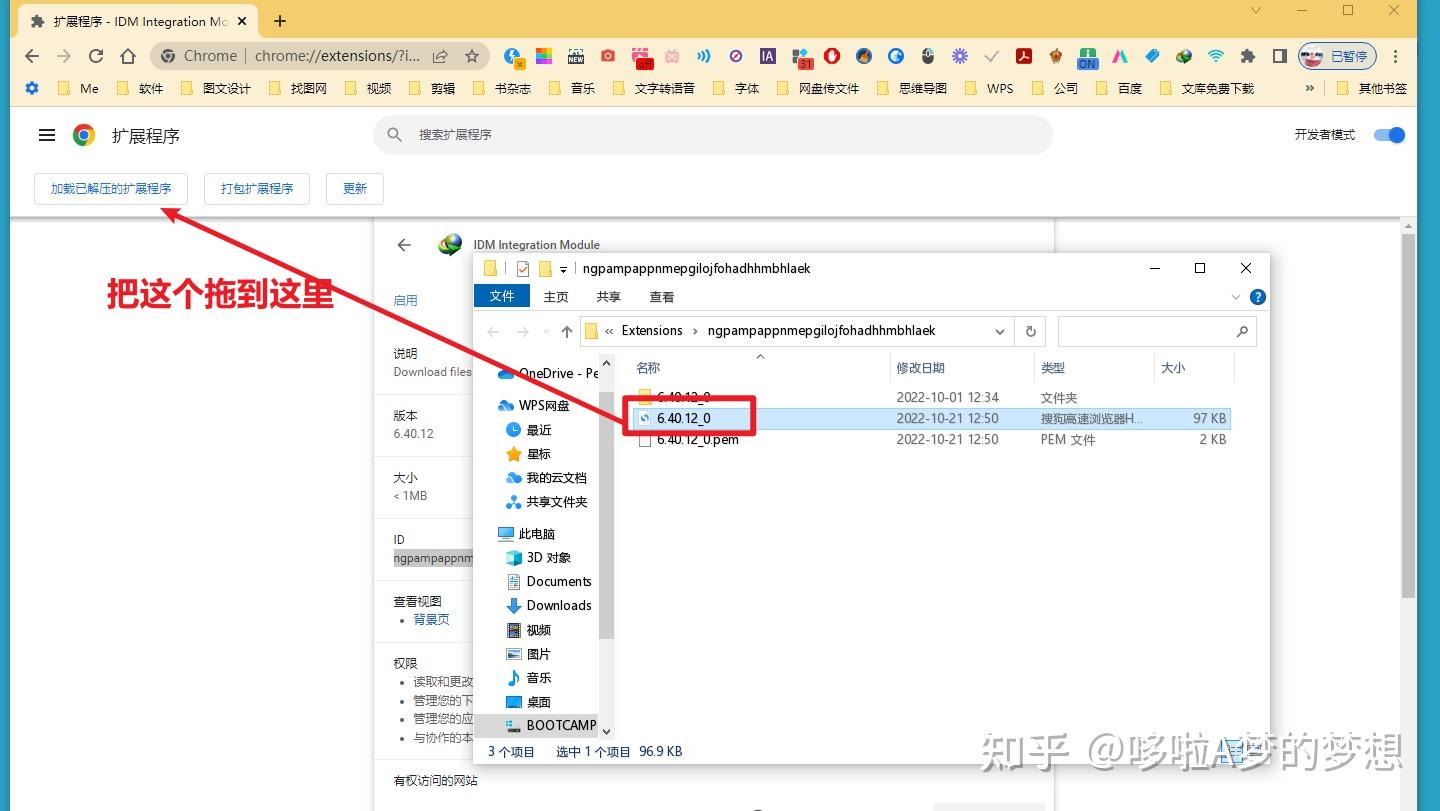Click the Explorer search input box
Viewport: 1440px width, 811px height.
1157,331
